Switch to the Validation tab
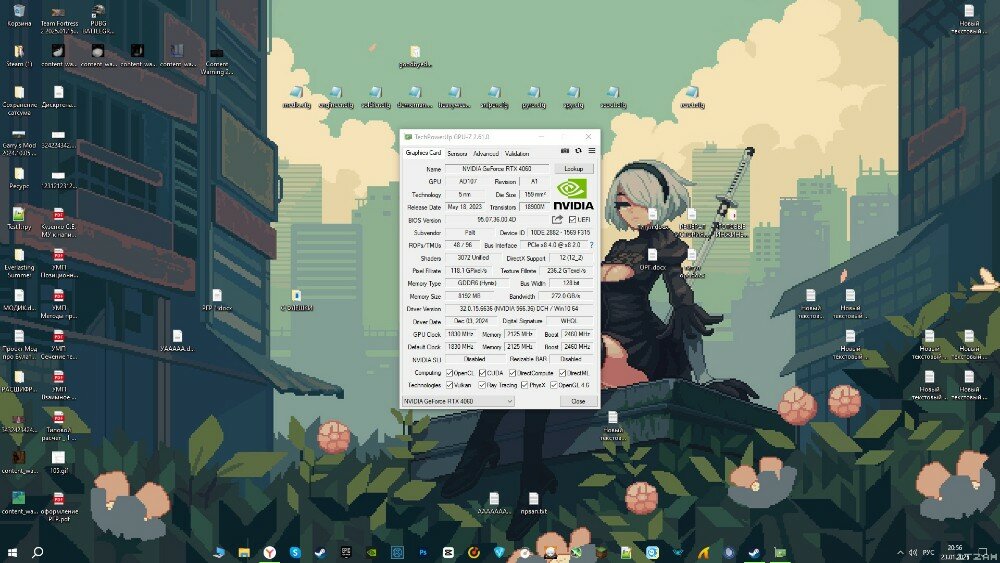Image resolution: width=1000 pixels, height=563 pixels. 517,154
